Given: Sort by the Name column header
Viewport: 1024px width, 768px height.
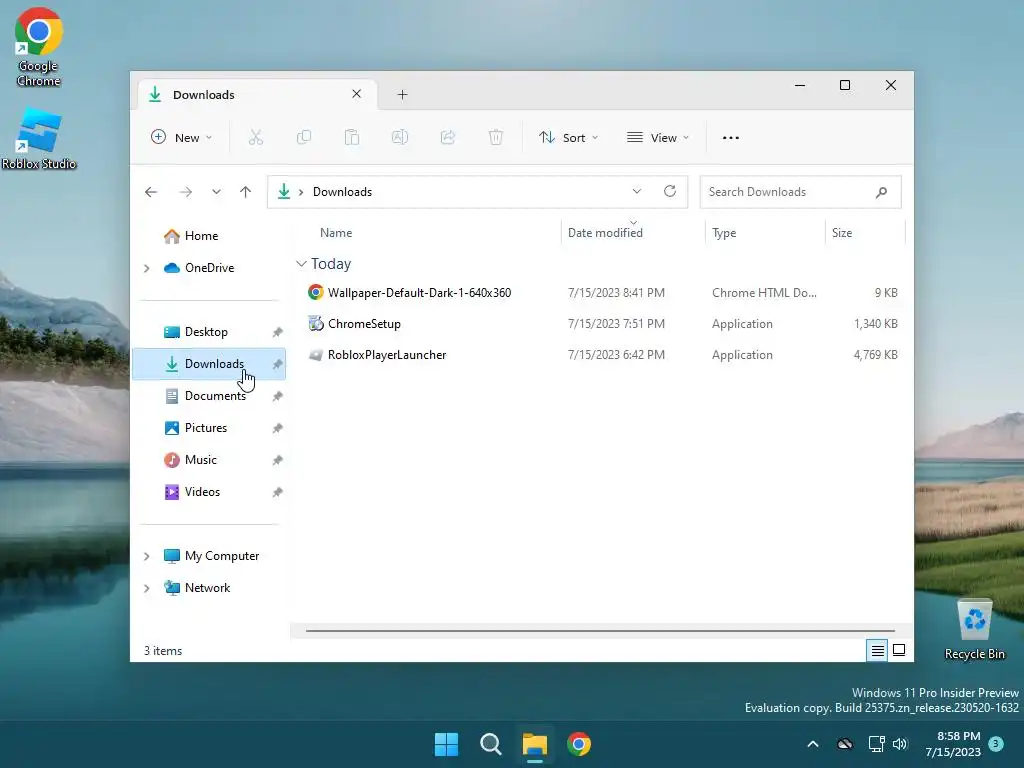Looking at the screenshot, I should click(336, 233).
